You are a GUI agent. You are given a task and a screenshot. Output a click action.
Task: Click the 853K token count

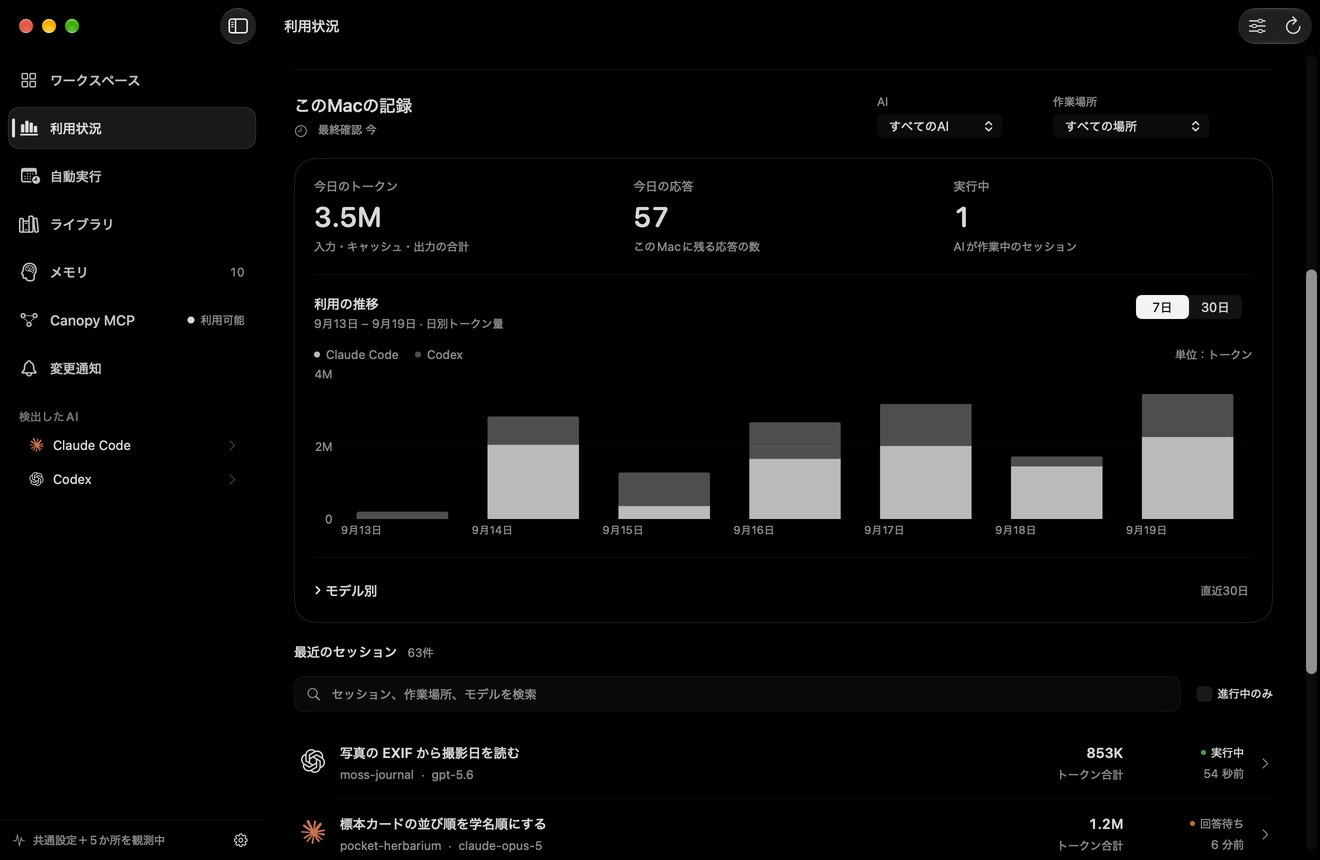coord(1105,753)
